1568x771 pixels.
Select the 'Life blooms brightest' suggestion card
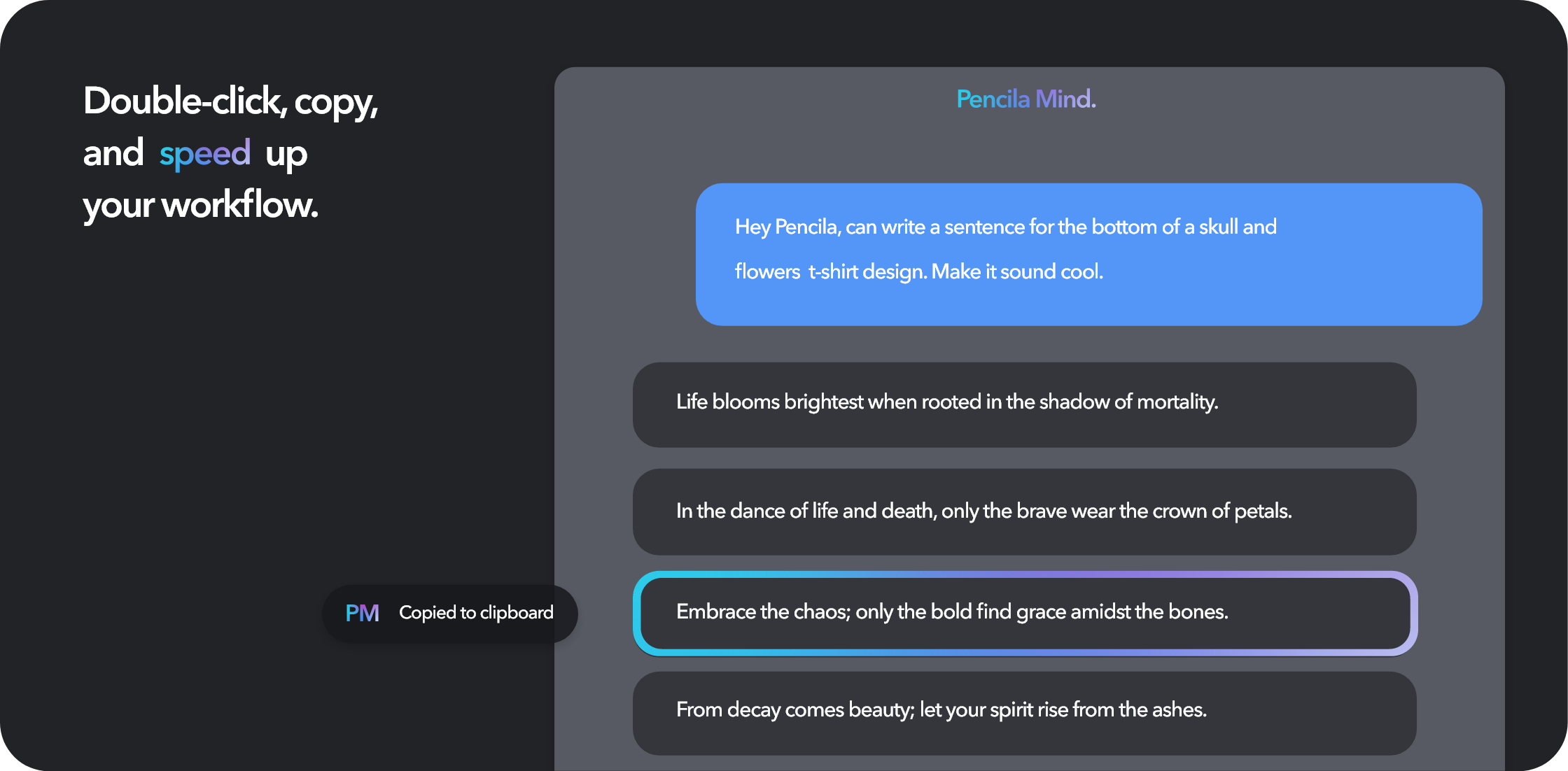[x=1024, y=405]
